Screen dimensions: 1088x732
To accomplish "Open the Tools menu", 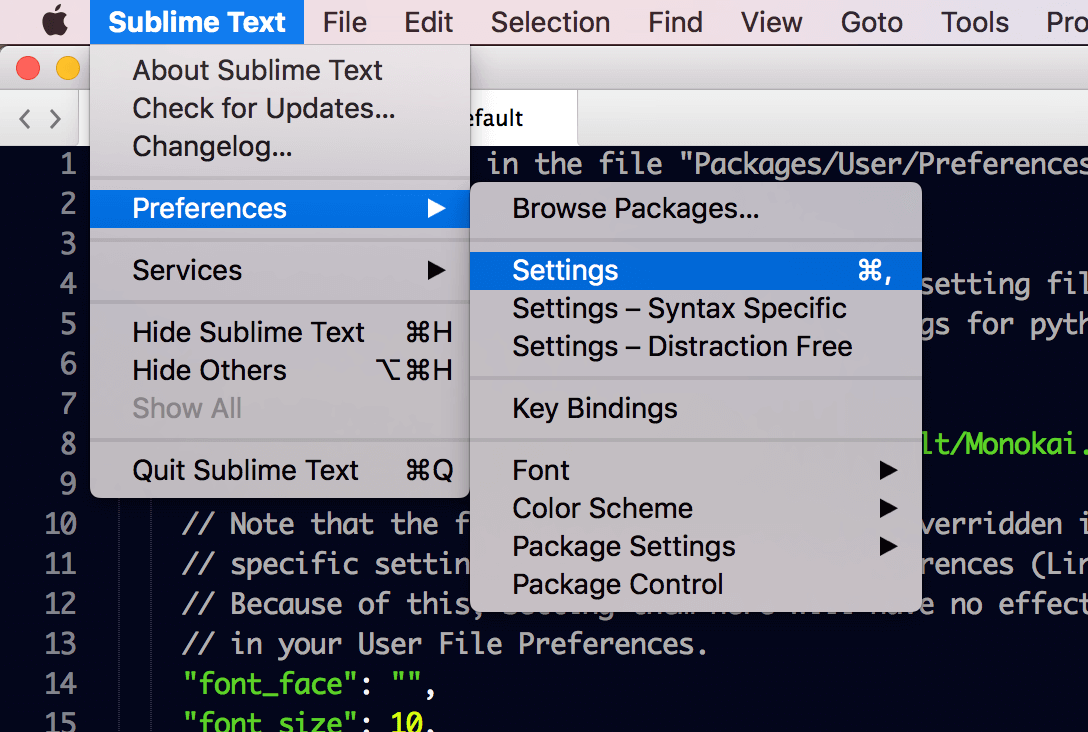I will (974, 22).
